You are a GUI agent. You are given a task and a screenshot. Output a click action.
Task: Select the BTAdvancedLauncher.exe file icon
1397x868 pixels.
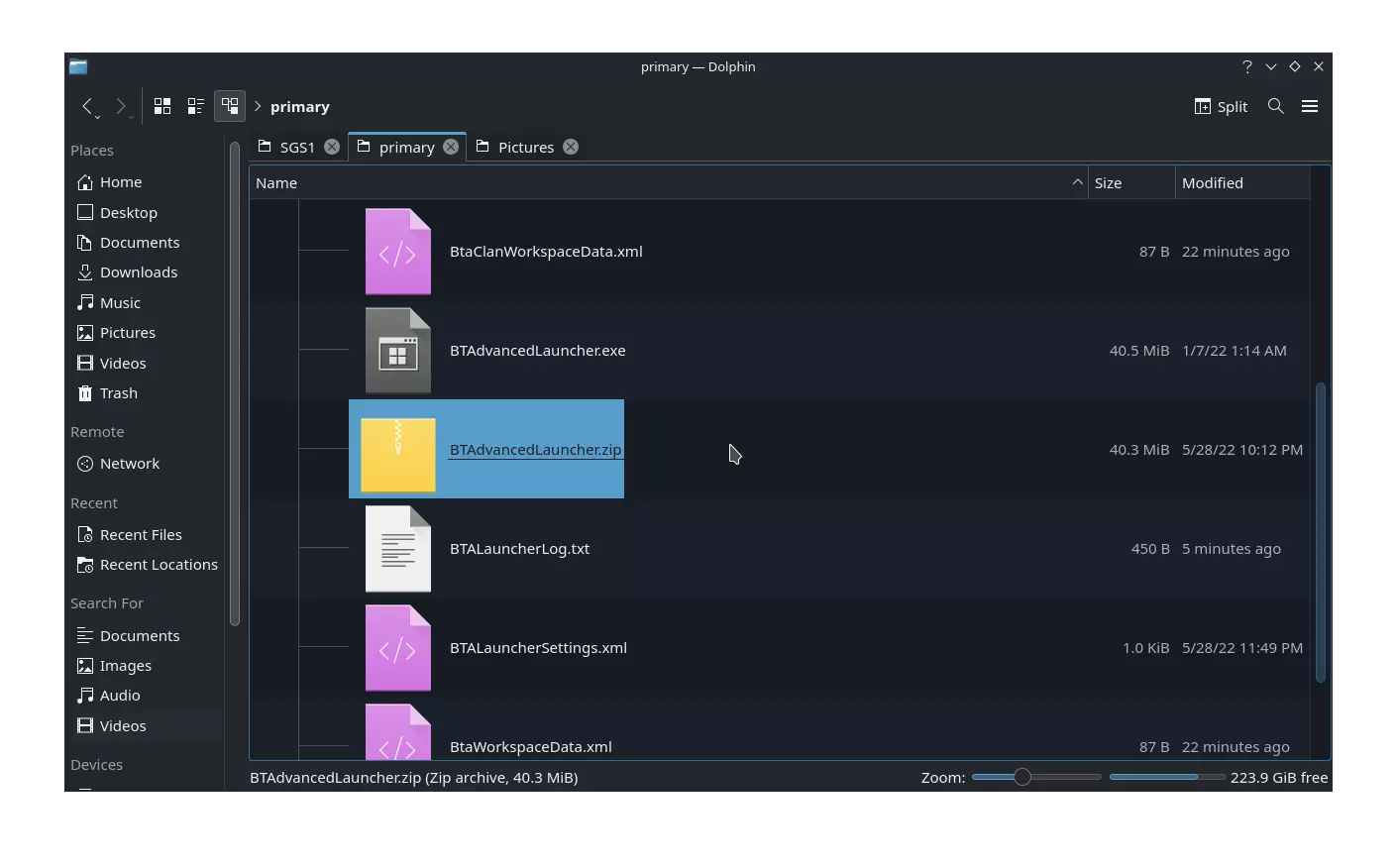[x=398, y=351]
